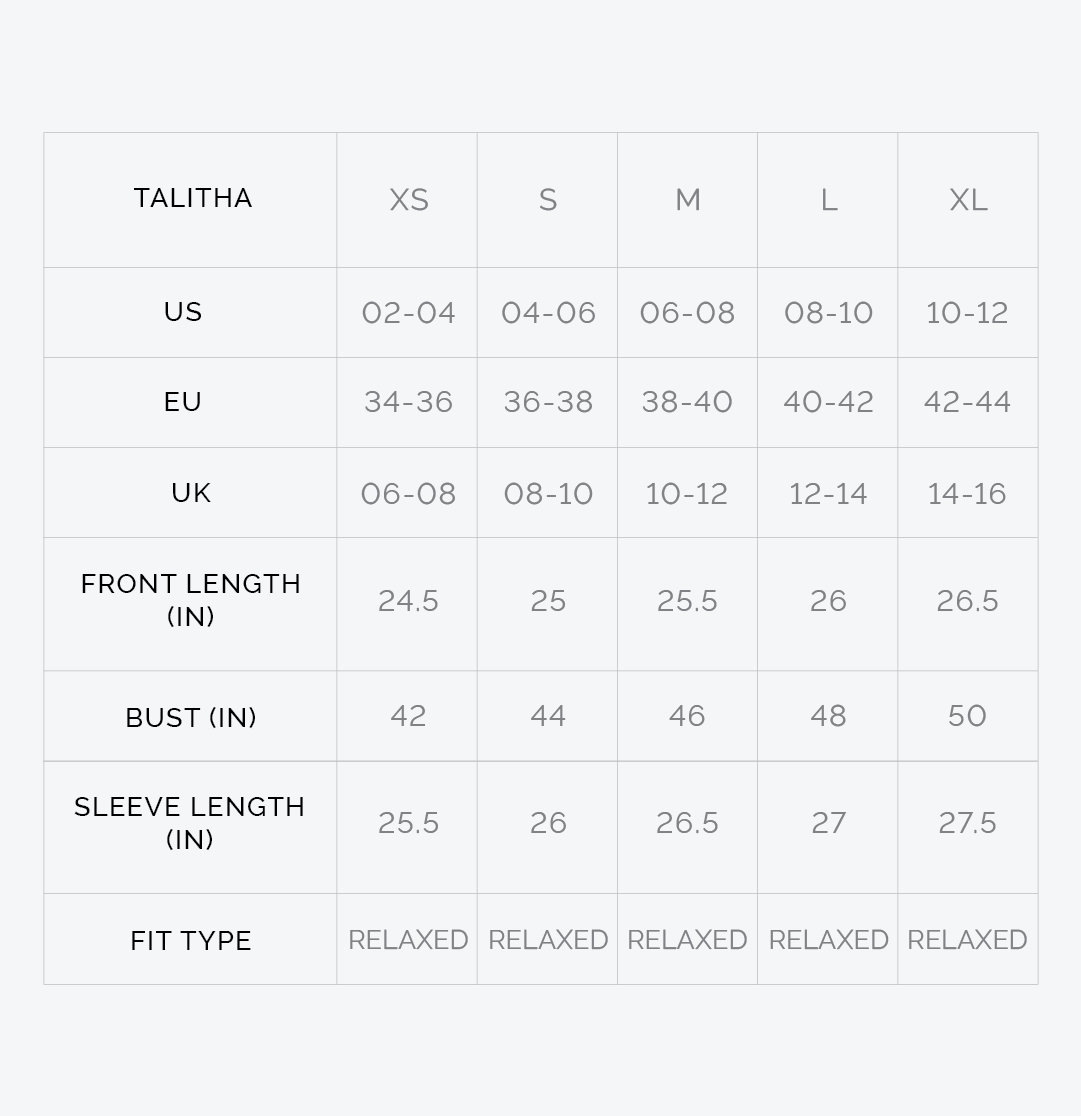Click the FIT TYPE row label
1081x1116 pixels.
(x=190, y=940)
